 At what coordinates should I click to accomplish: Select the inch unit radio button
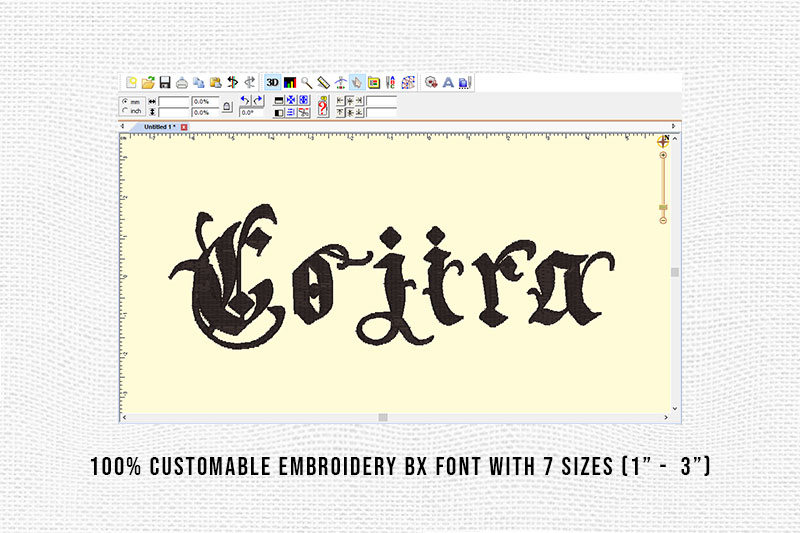pyautogui.click(x=126, y=111)
